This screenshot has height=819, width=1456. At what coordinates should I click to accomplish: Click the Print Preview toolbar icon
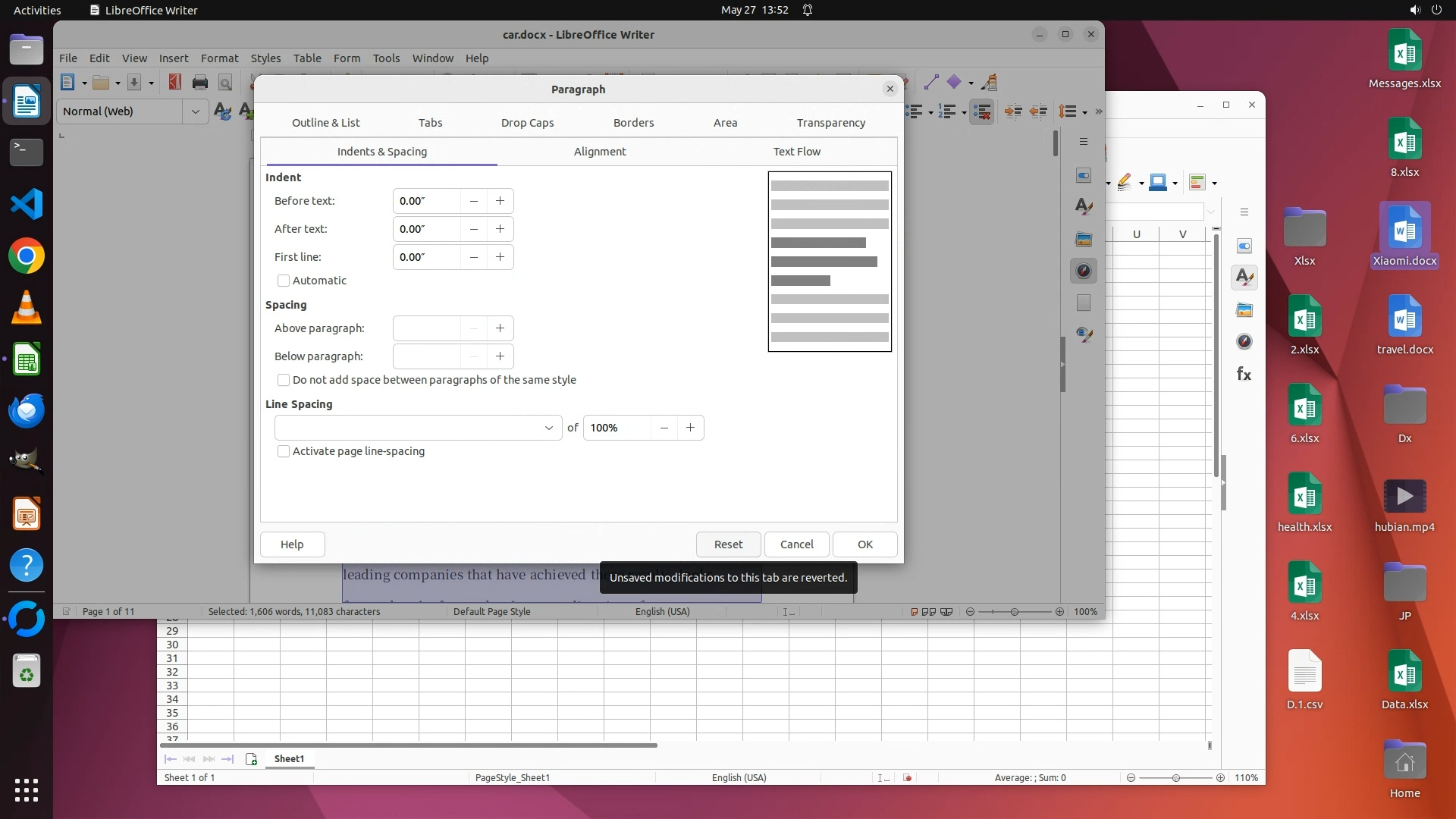[x=225, y=83]
